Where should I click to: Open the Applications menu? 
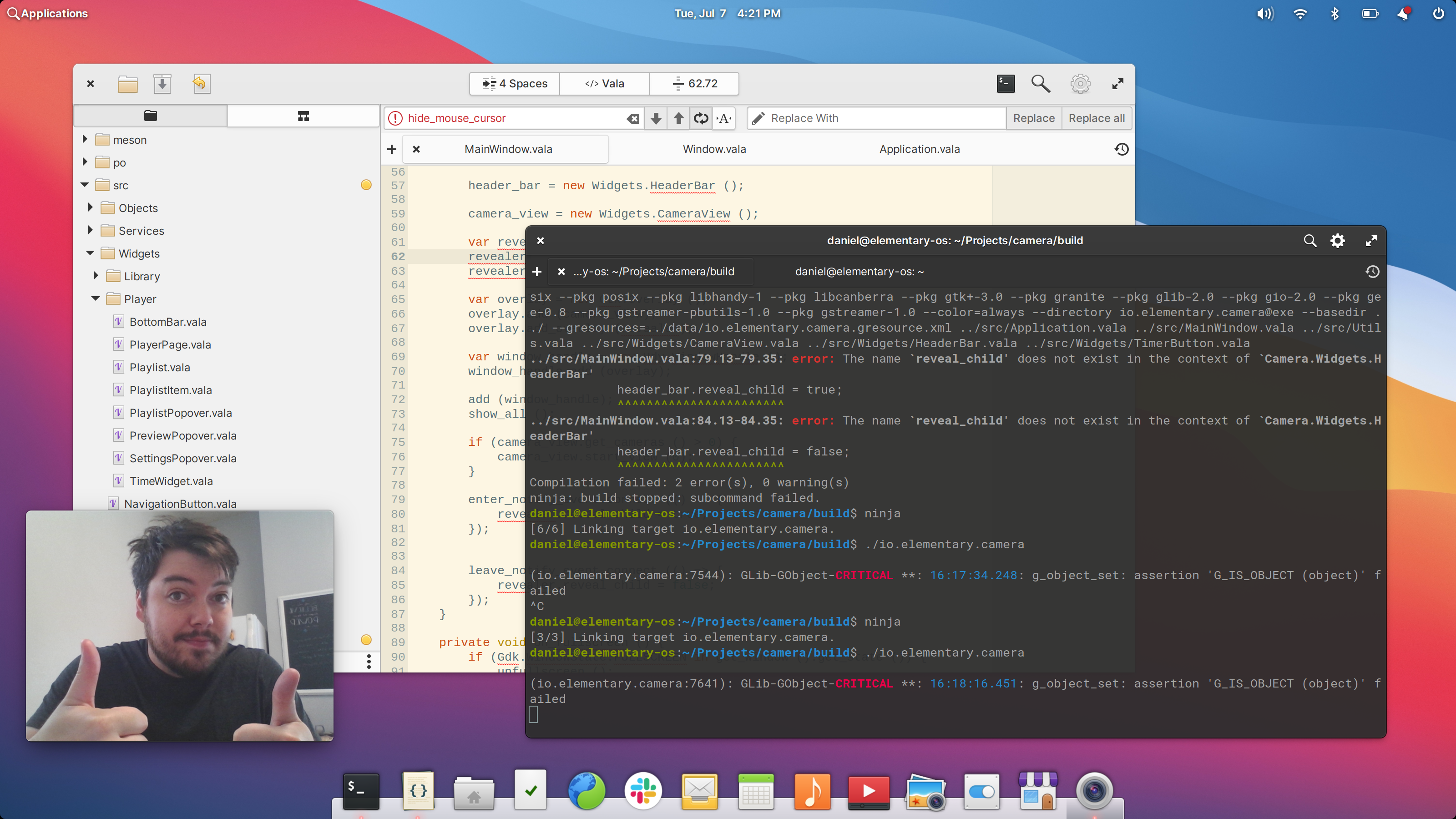47,13
